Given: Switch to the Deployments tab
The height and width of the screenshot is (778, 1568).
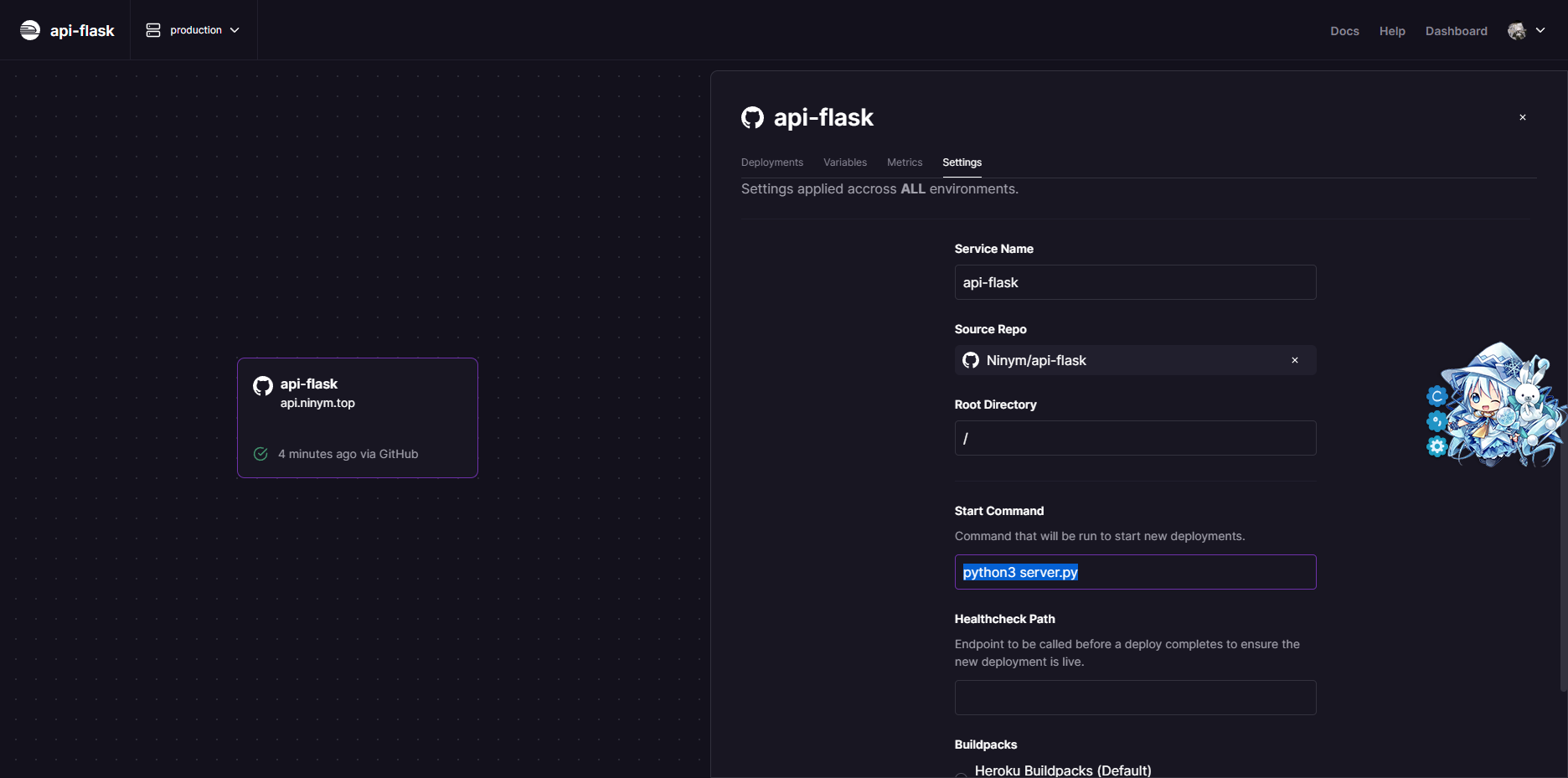Looking at the screenshot, I should pos(771,162).
